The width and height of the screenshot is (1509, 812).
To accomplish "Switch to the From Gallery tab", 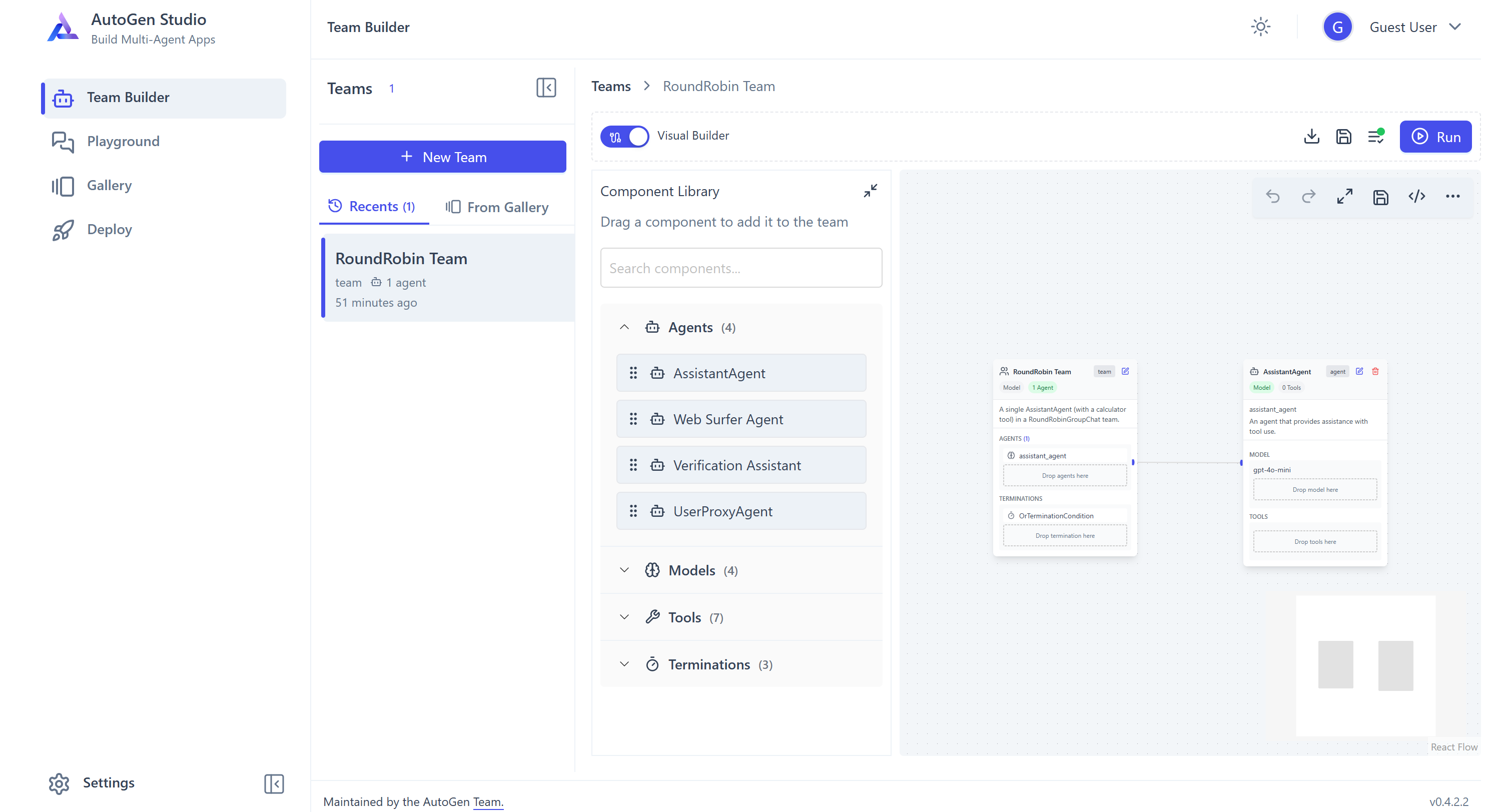I will pyautogui.click(x=497, y=207).
